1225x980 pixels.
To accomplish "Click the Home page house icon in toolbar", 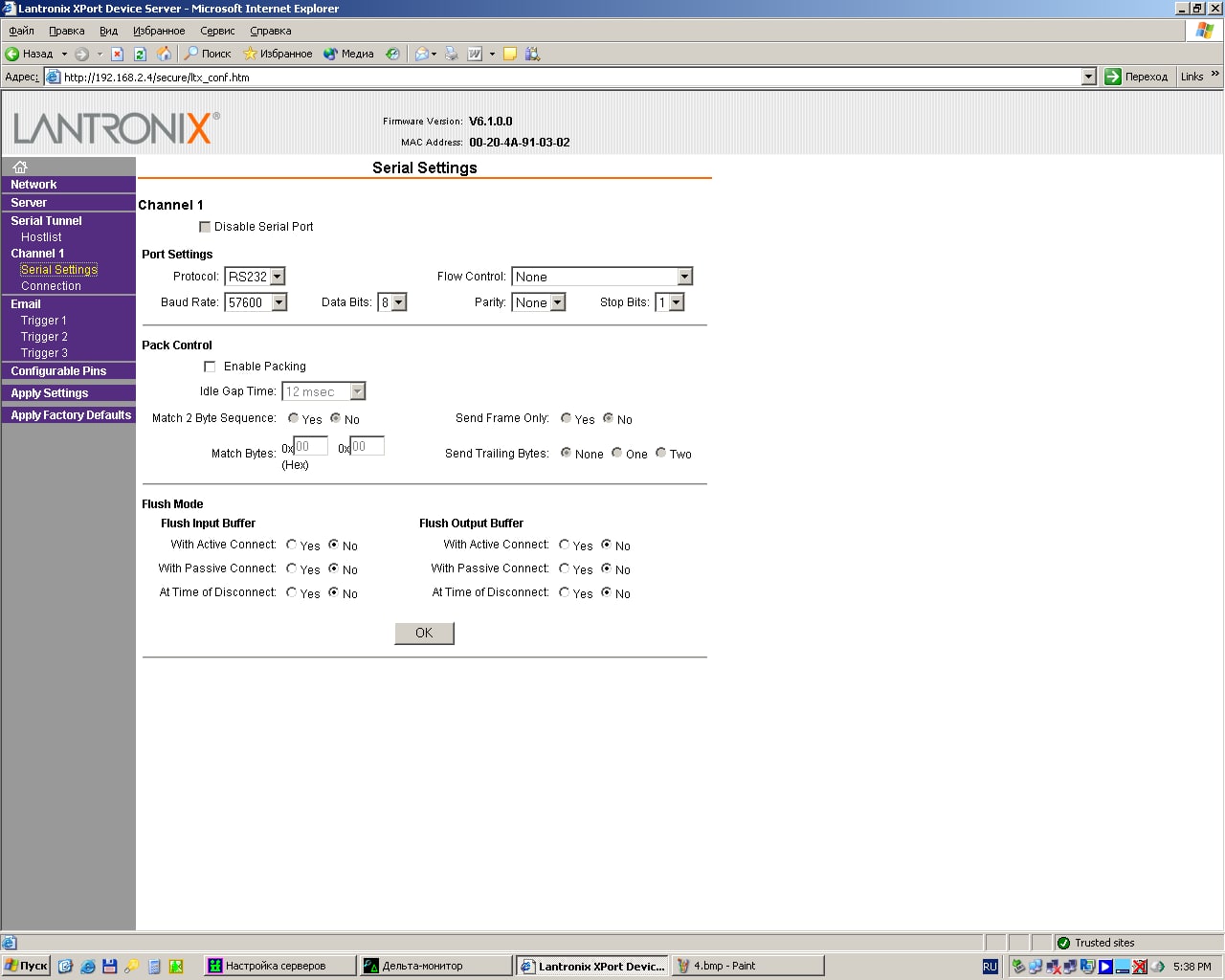I will point(164,54).
